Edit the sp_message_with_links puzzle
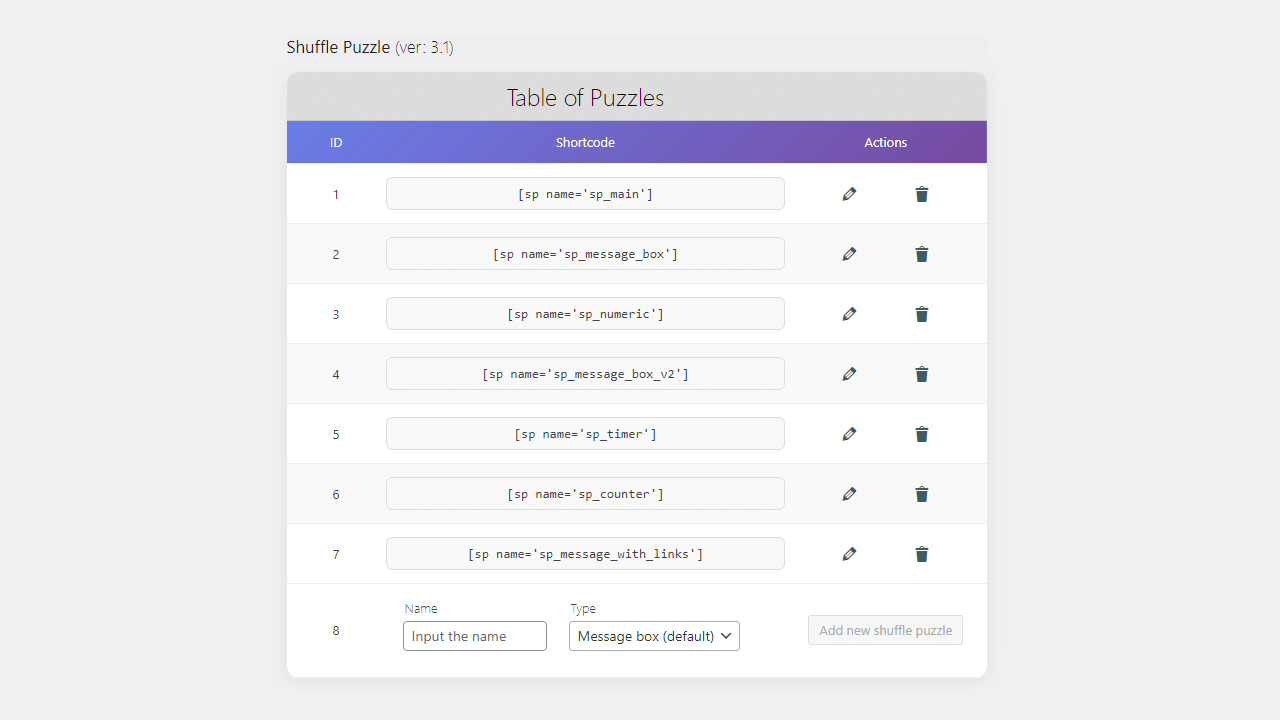Image resolution: width=1280 pixels, height=720 pixels. pos(849,554)
